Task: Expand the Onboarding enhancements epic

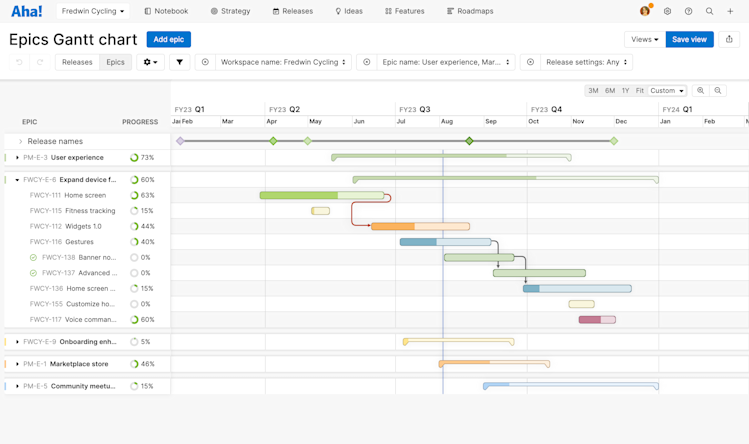Action: pyautogui.click(x=17, y=342)
